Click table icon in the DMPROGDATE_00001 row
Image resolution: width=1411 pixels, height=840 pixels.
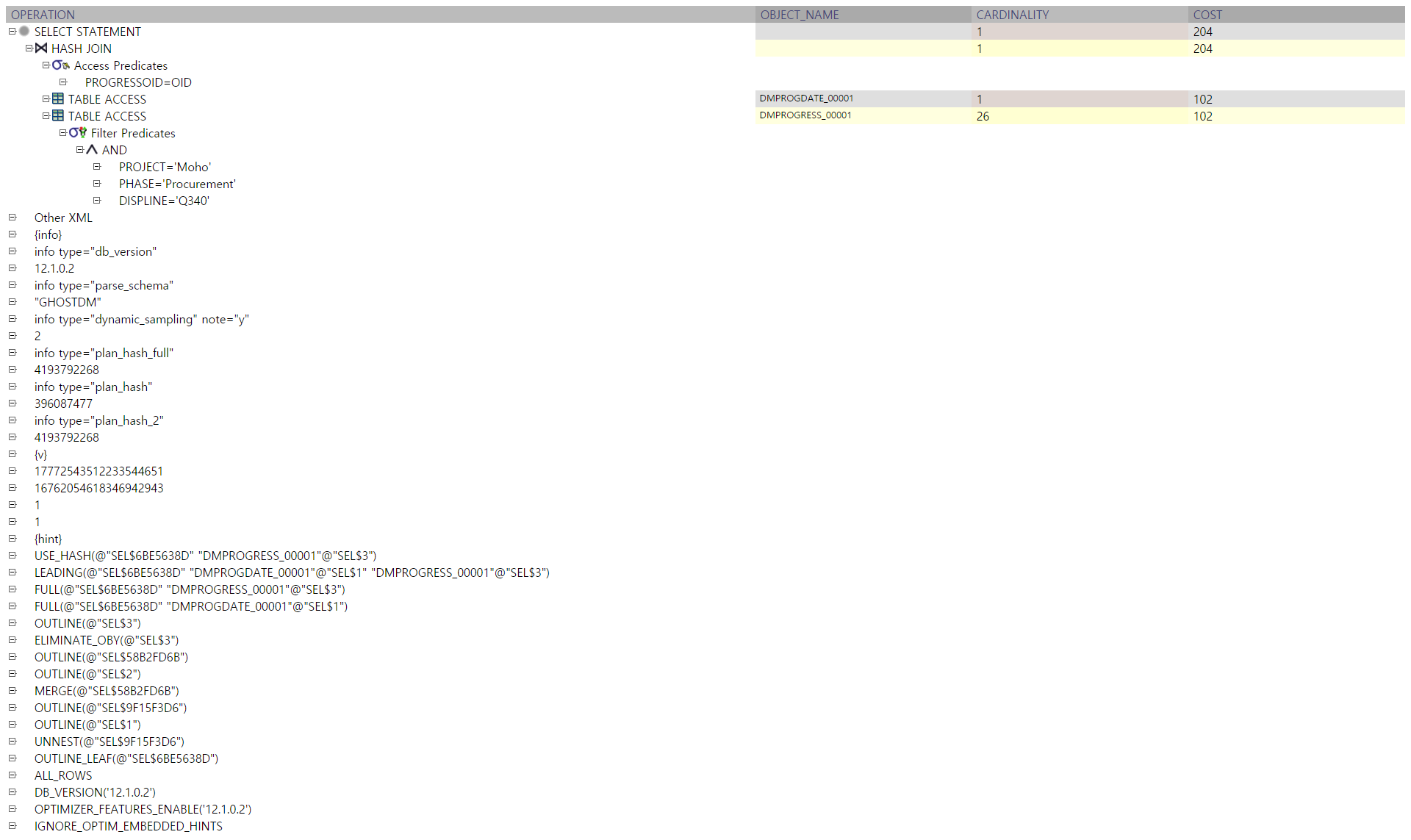[58, 99]
